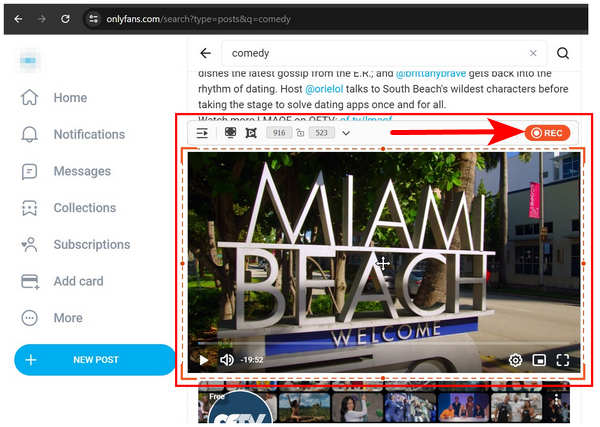Open video quality settings gear
600x427 pixels.
click(x=515, y=360)
